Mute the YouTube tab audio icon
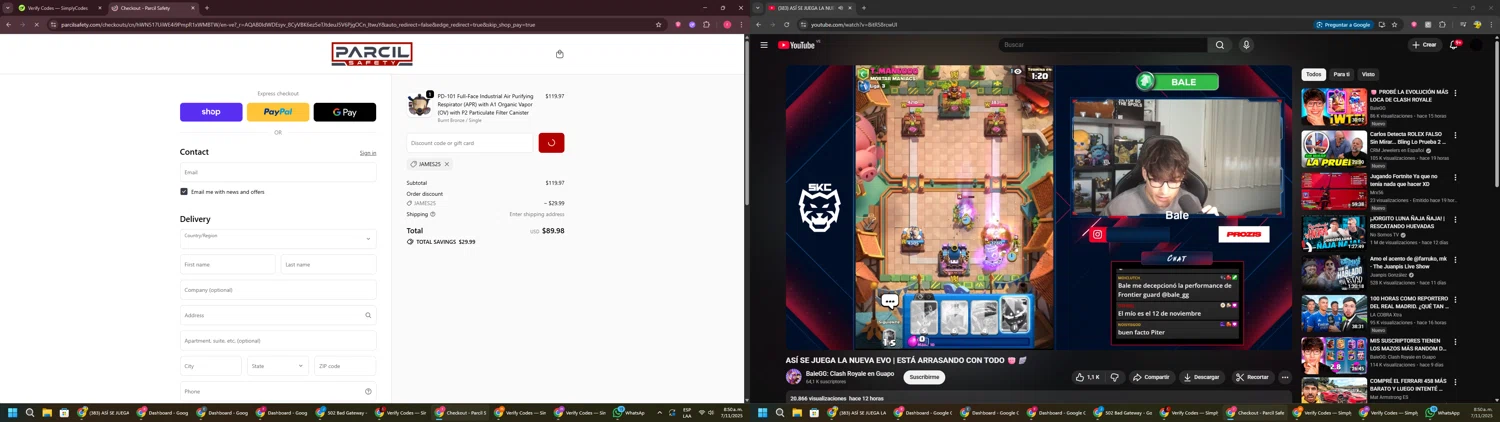This screenshot has width=1500, height=422. [x=841, y=8]
